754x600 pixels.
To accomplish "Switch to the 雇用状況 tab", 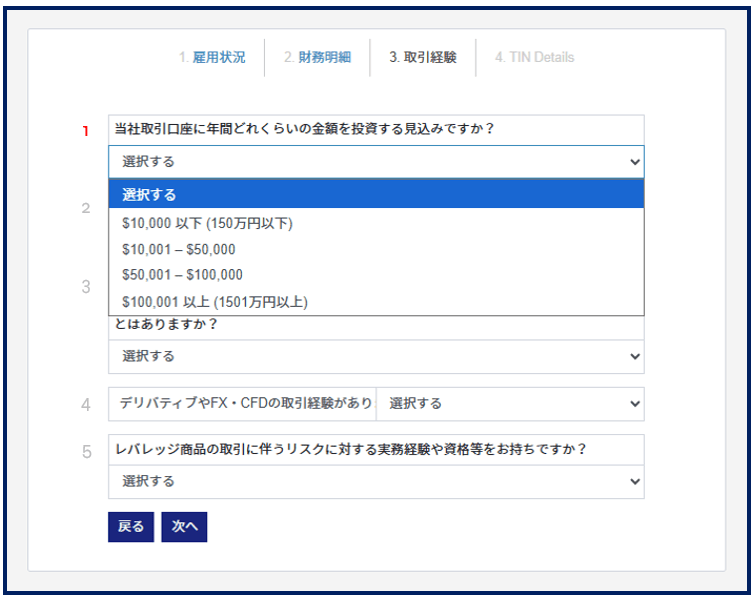I will click(212, 58).
